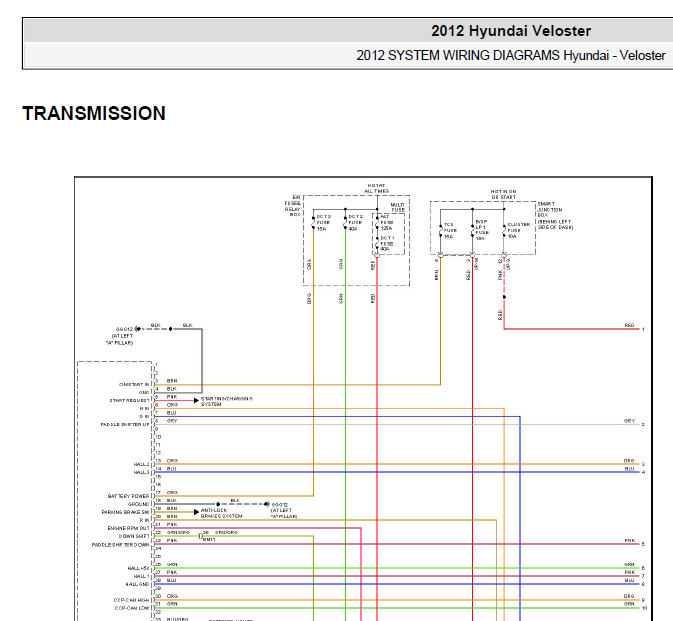This screenshot has width=673, height=621.
Task: Click the 'HALL +5V' pin label
Action: coord(138,568)
